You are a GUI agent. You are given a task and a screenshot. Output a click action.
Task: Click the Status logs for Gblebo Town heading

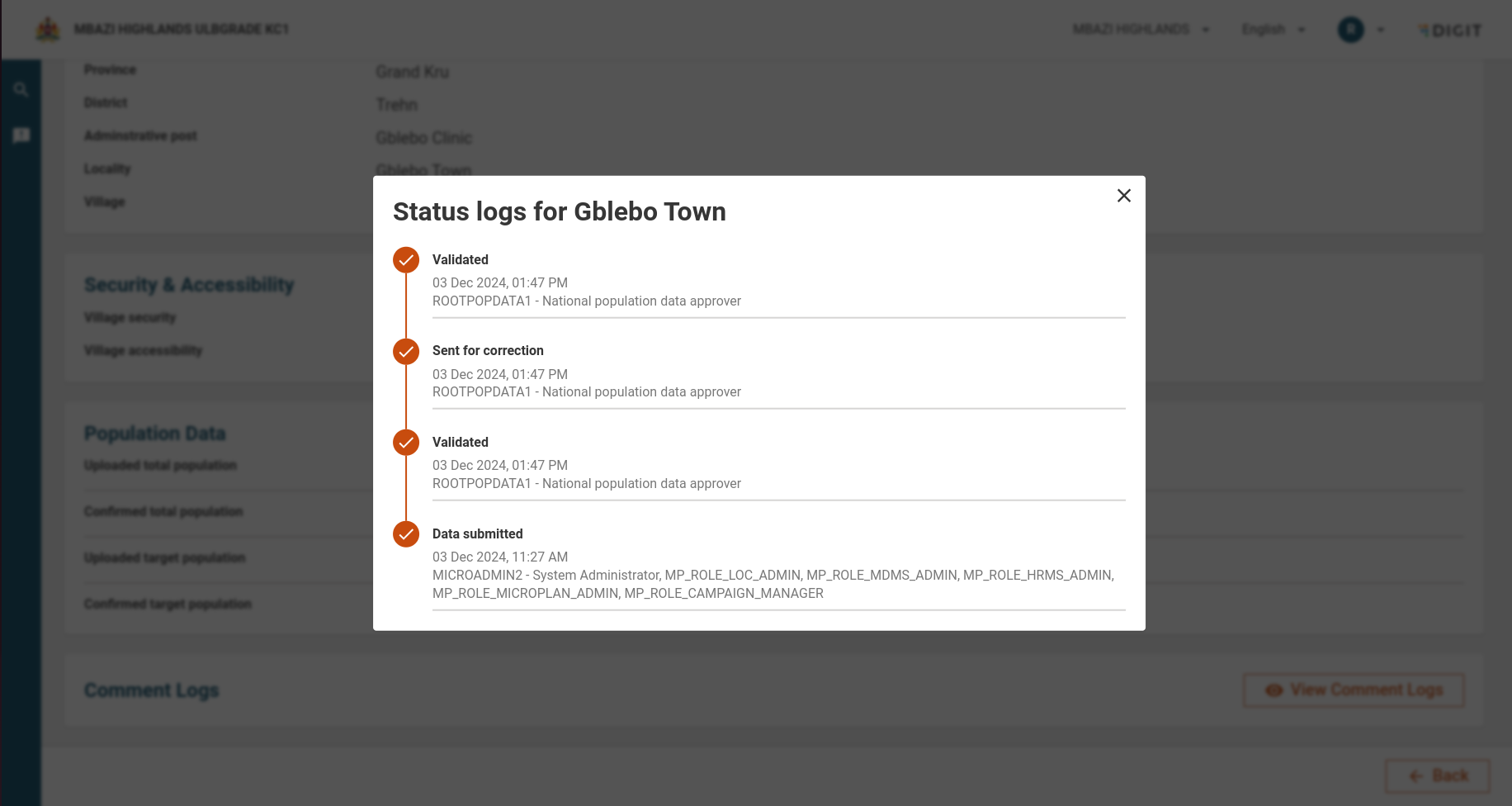(x=559, y=212)
